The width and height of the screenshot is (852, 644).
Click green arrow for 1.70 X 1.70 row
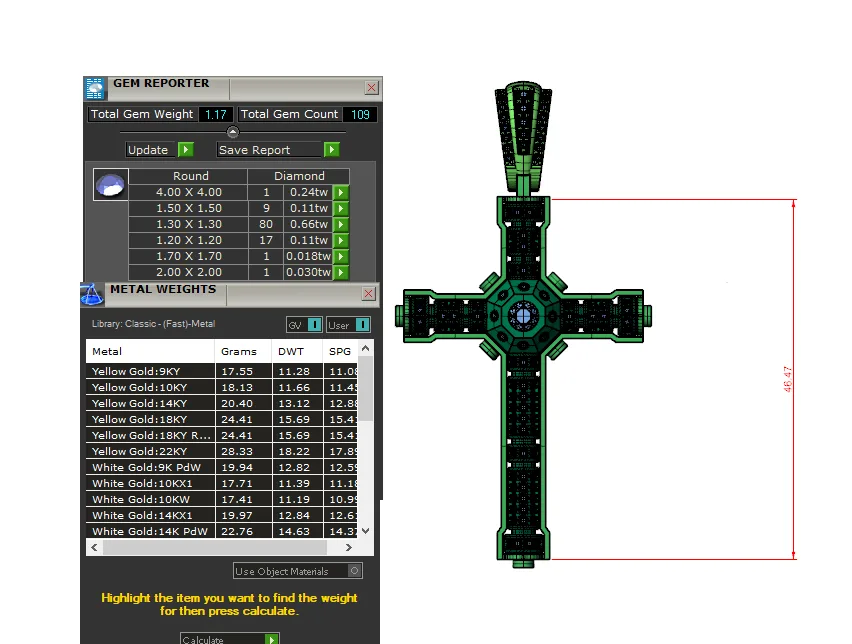pyautogui.click(x=341, y=257)
